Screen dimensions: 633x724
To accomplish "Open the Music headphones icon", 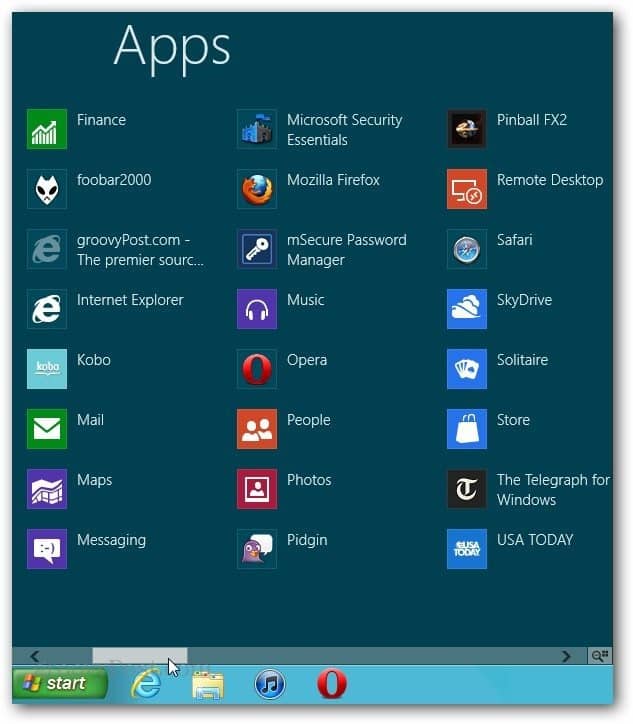I will pyautogui.click(x=257, y=309).
